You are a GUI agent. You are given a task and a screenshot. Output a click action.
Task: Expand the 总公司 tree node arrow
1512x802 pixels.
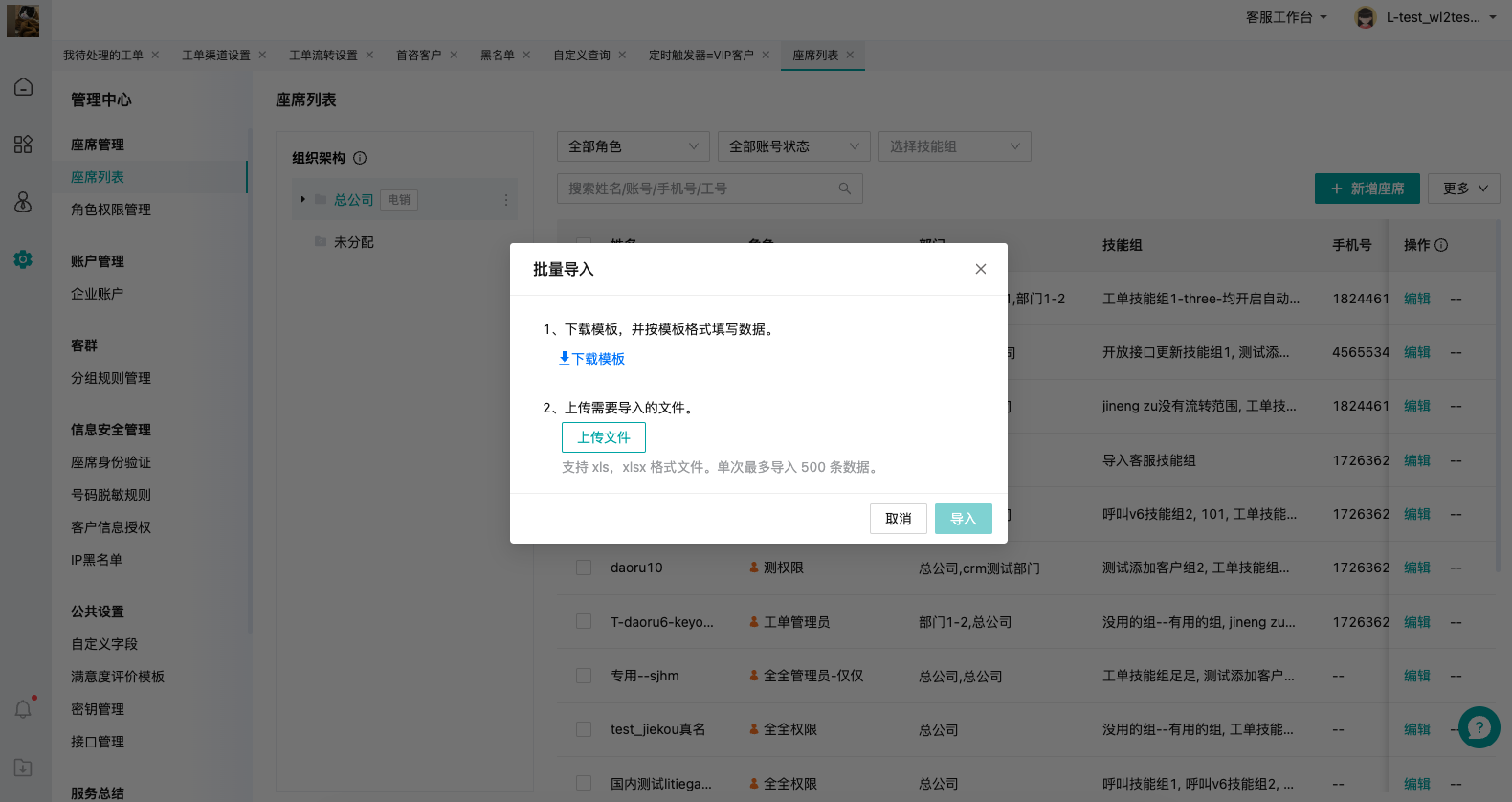tap(303, 200)
